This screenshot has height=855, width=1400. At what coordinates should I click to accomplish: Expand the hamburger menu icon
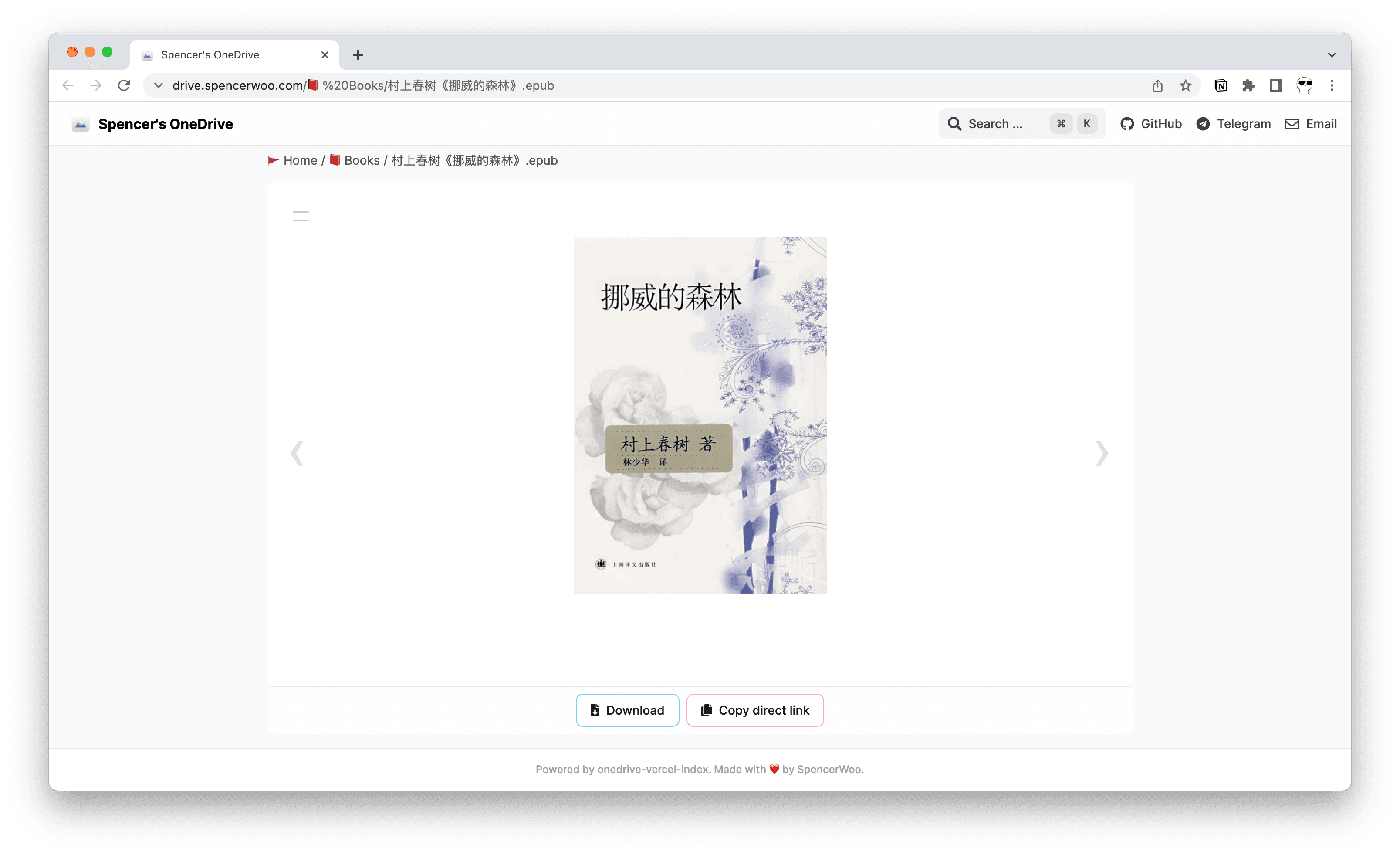pos(300,216)
